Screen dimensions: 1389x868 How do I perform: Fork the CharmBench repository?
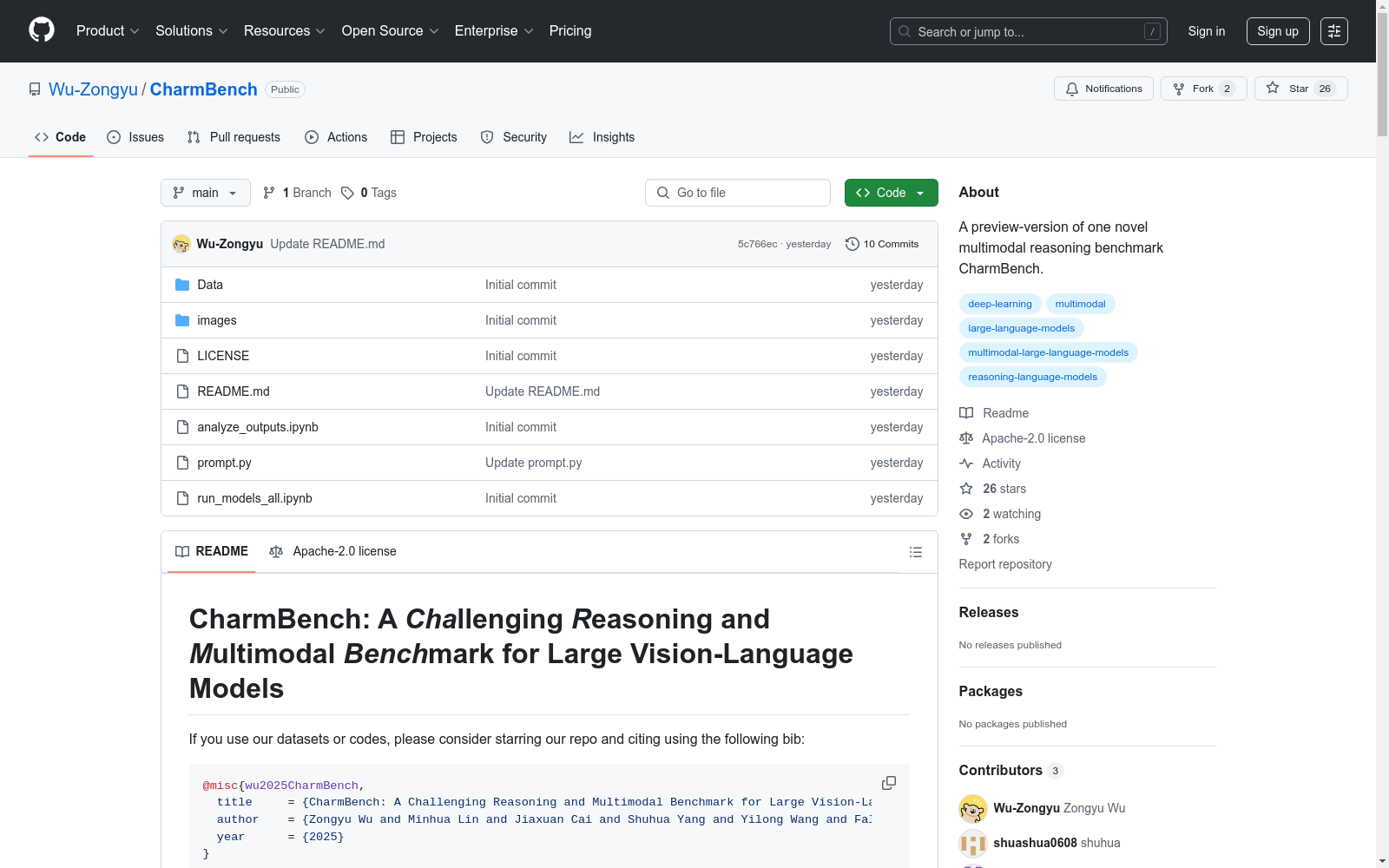click(x=1203, y=89)
